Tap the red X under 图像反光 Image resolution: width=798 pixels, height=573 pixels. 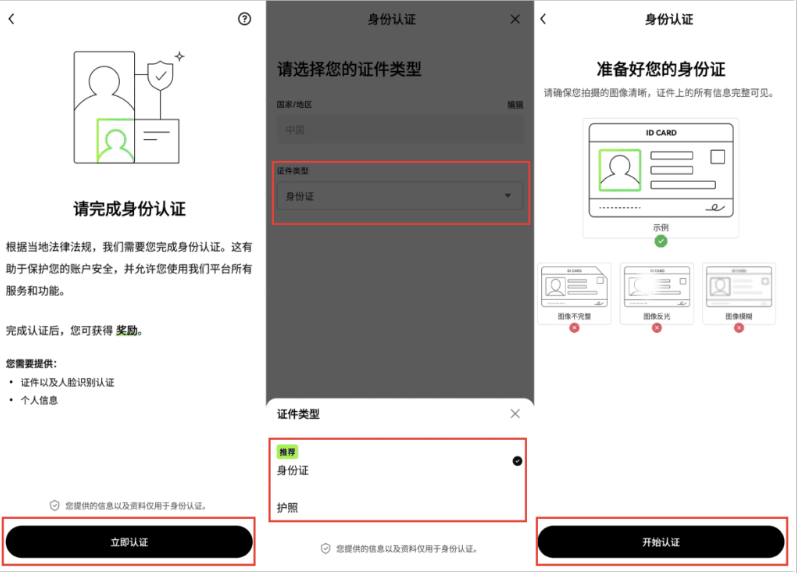657,328
